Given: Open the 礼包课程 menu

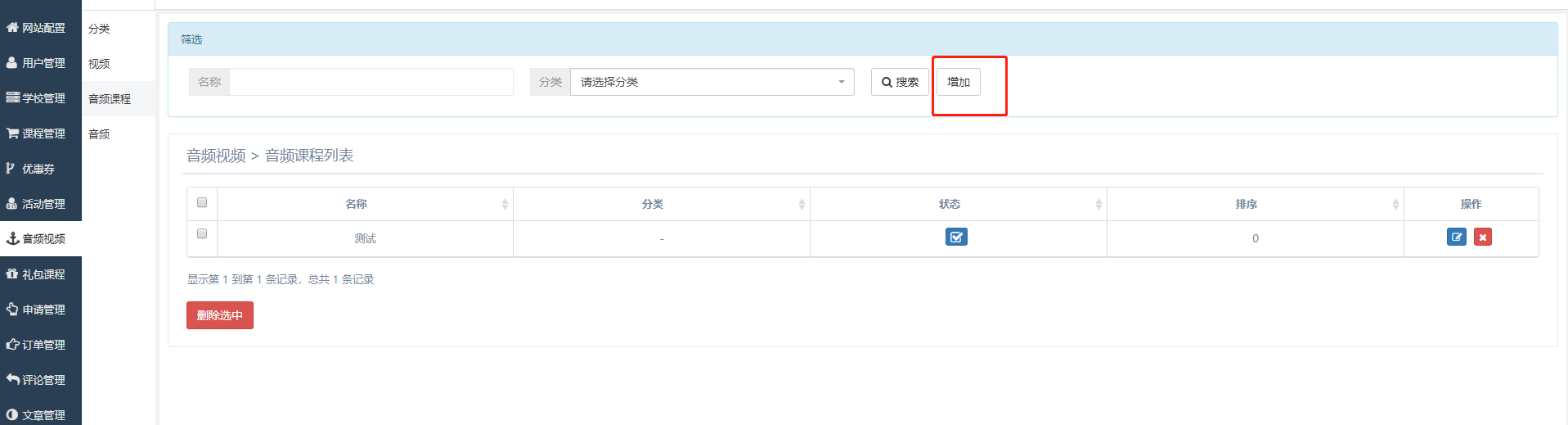Looking at the screenshot, I should pos(41,274).
